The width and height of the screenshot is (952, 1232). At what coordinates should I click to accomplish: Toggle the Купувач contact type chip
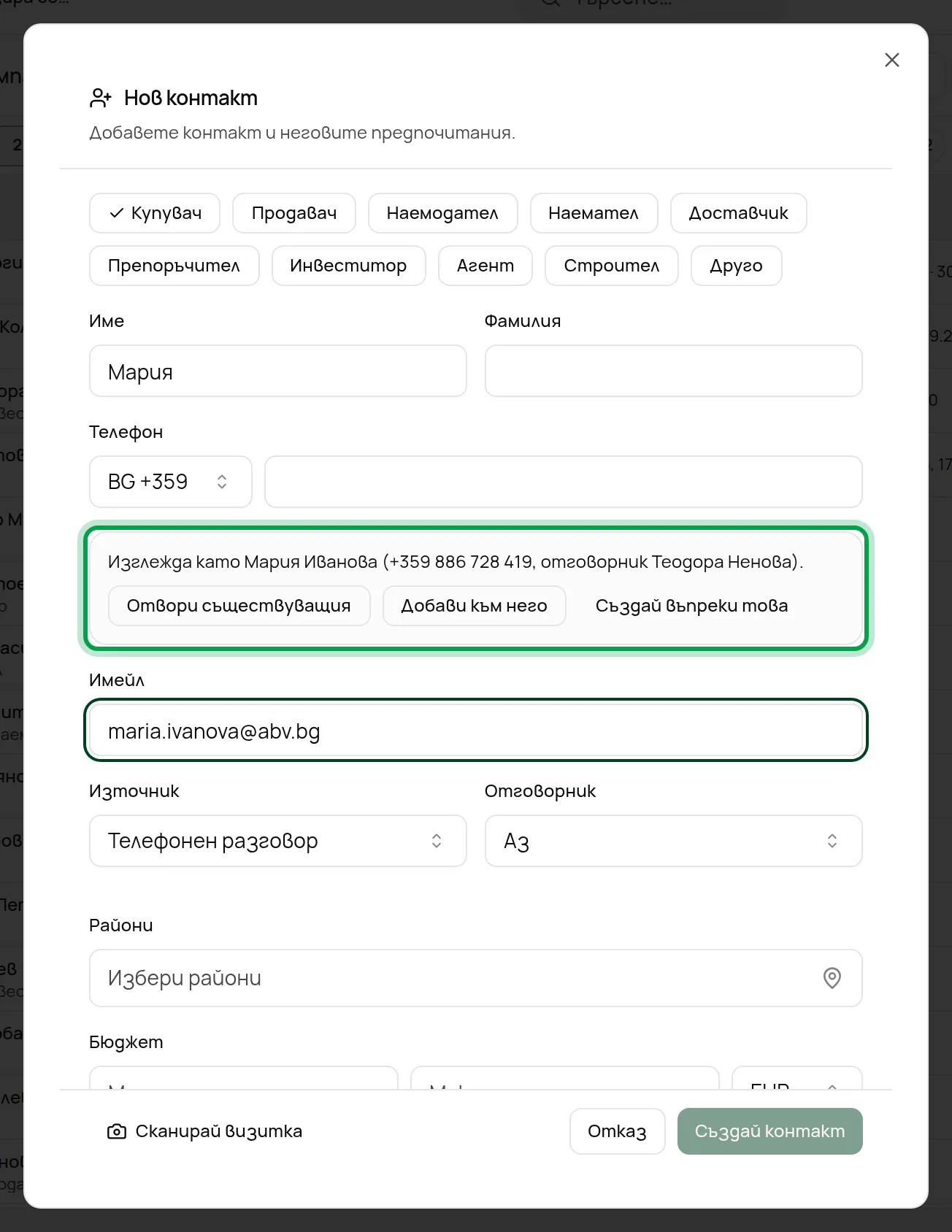click(155, 213)
